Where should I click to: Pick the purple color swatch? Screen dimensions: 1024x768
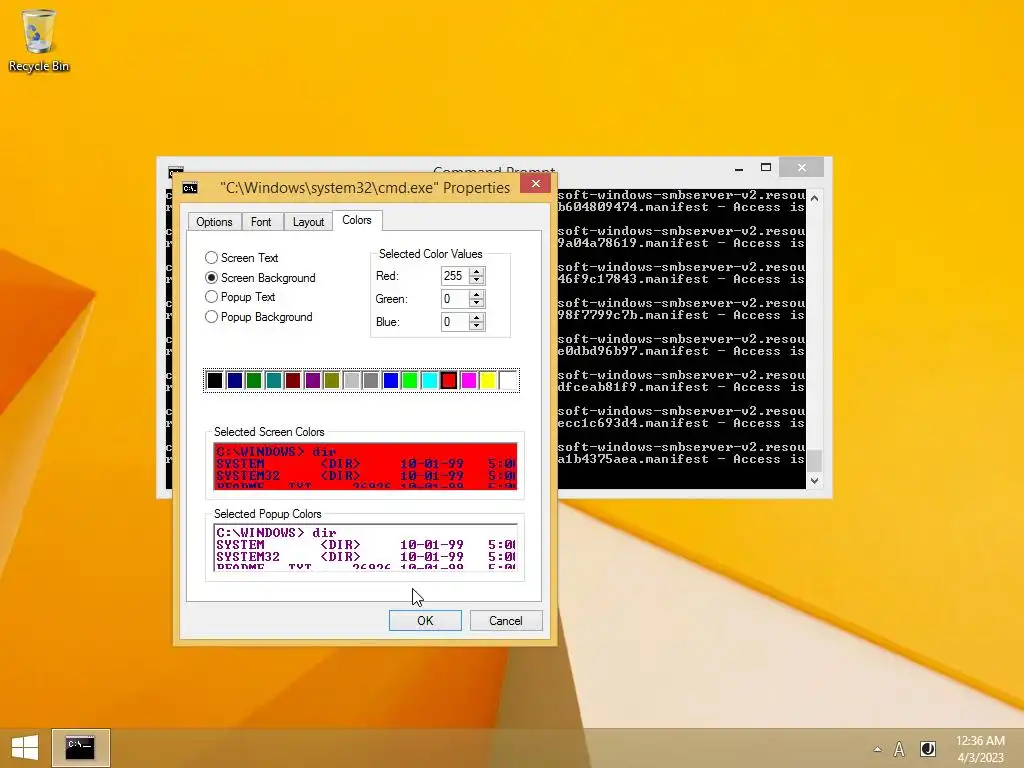click(x=313, y=381)
